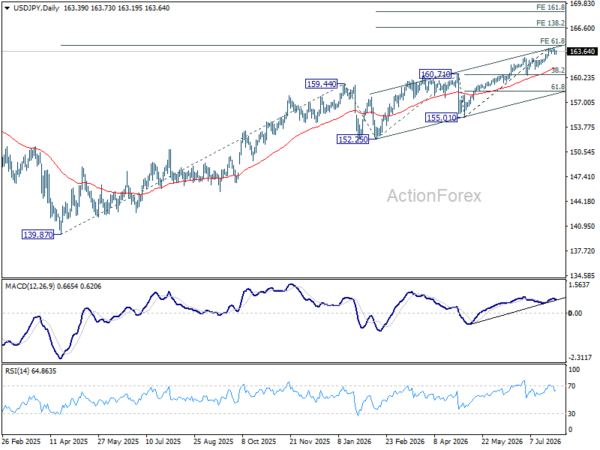Click the 8 Apr 2026 date label

450,442
